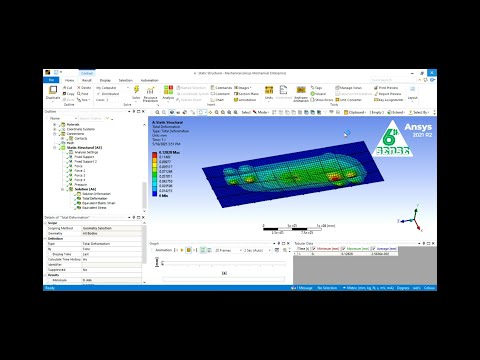This screenshot has width=480, height=360.
Task: Click Manage Views
Action: (348, 88)
